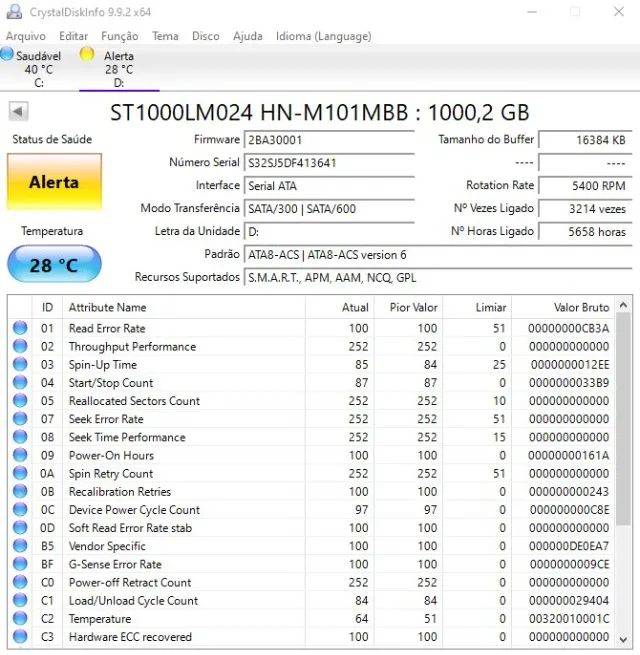
Task: Open the Função menu
Action: tap(119, 36)
